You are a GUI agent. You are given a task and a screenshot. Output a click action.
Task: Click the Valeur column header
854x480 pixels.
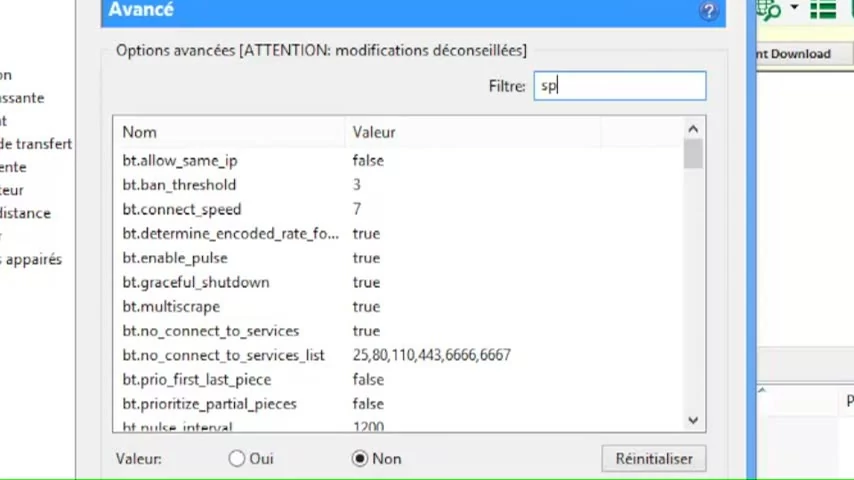[x=473, y=132]
